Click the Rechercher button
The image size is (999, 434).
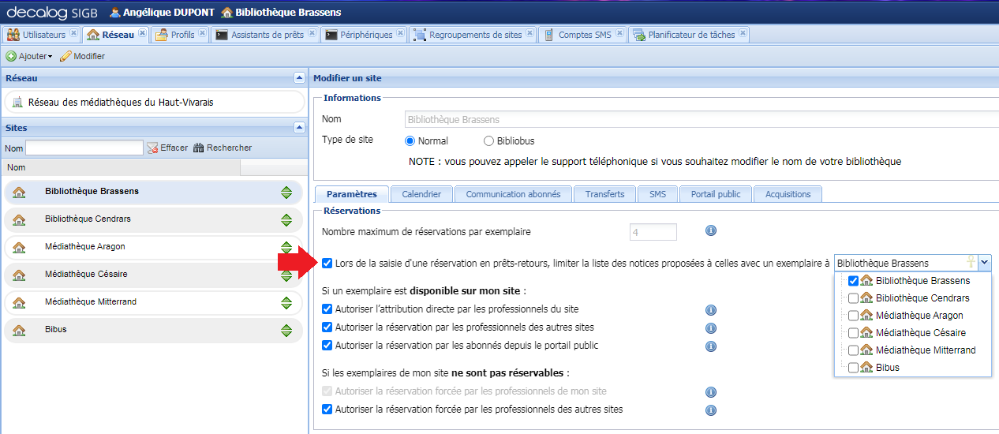222,148
